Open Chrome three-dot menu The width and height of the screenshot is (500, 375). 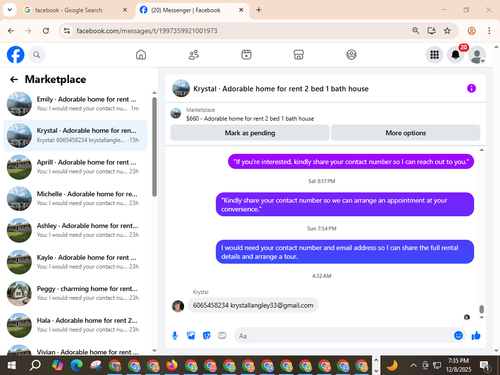pos(489,31)
